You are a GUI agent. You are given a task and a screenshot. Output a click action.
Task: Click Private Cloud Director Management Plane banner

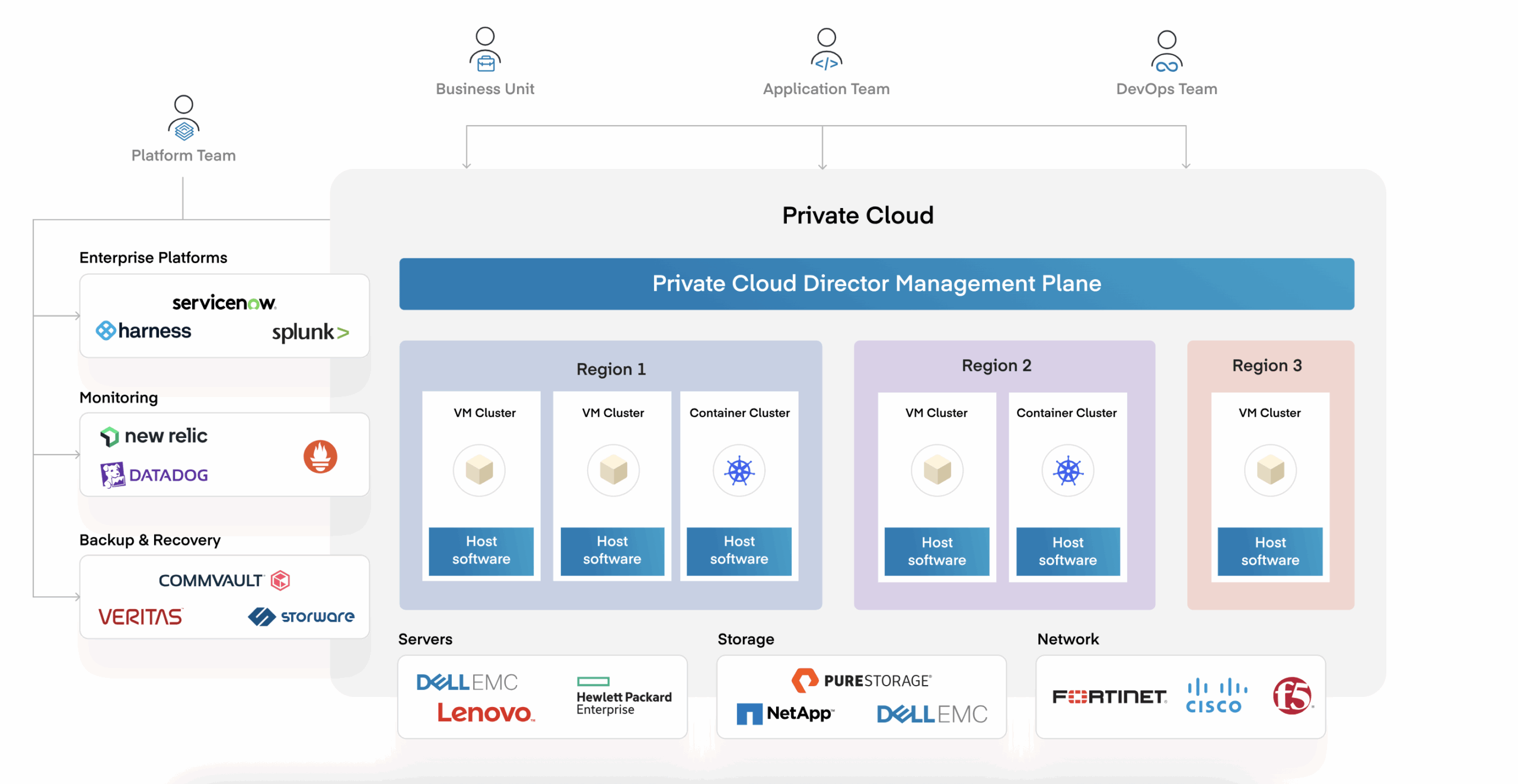pyautogui.click(x=876, y=284)
